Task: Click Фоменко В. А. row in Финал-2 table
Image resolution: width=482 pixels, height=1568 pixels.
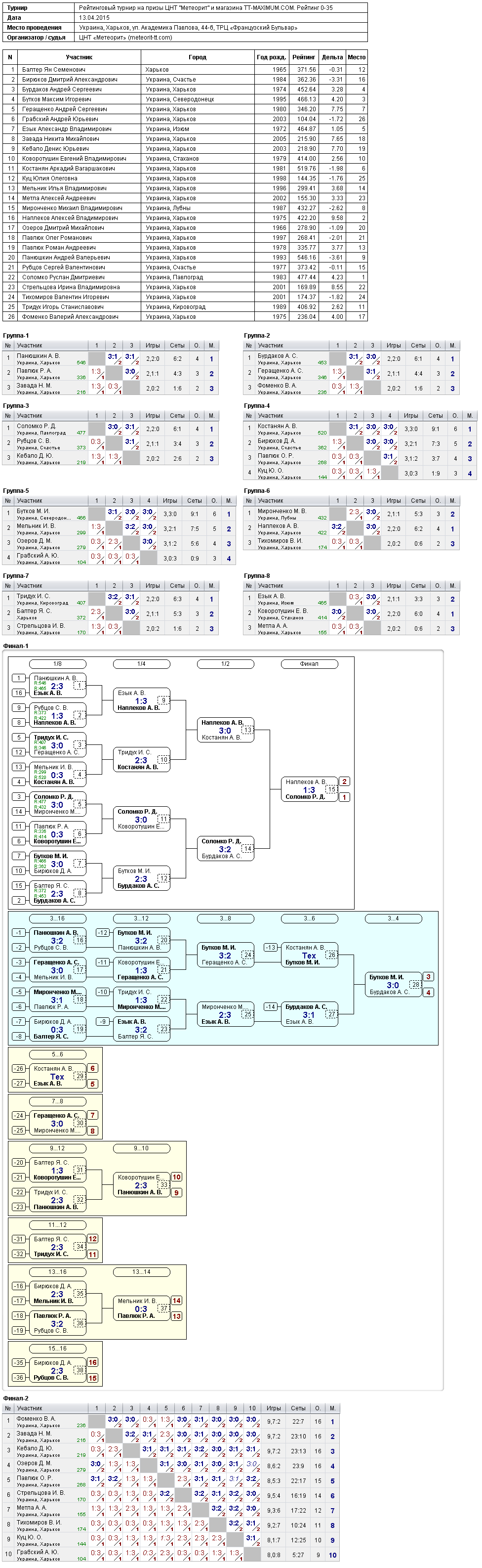Action: (171, 1421)
